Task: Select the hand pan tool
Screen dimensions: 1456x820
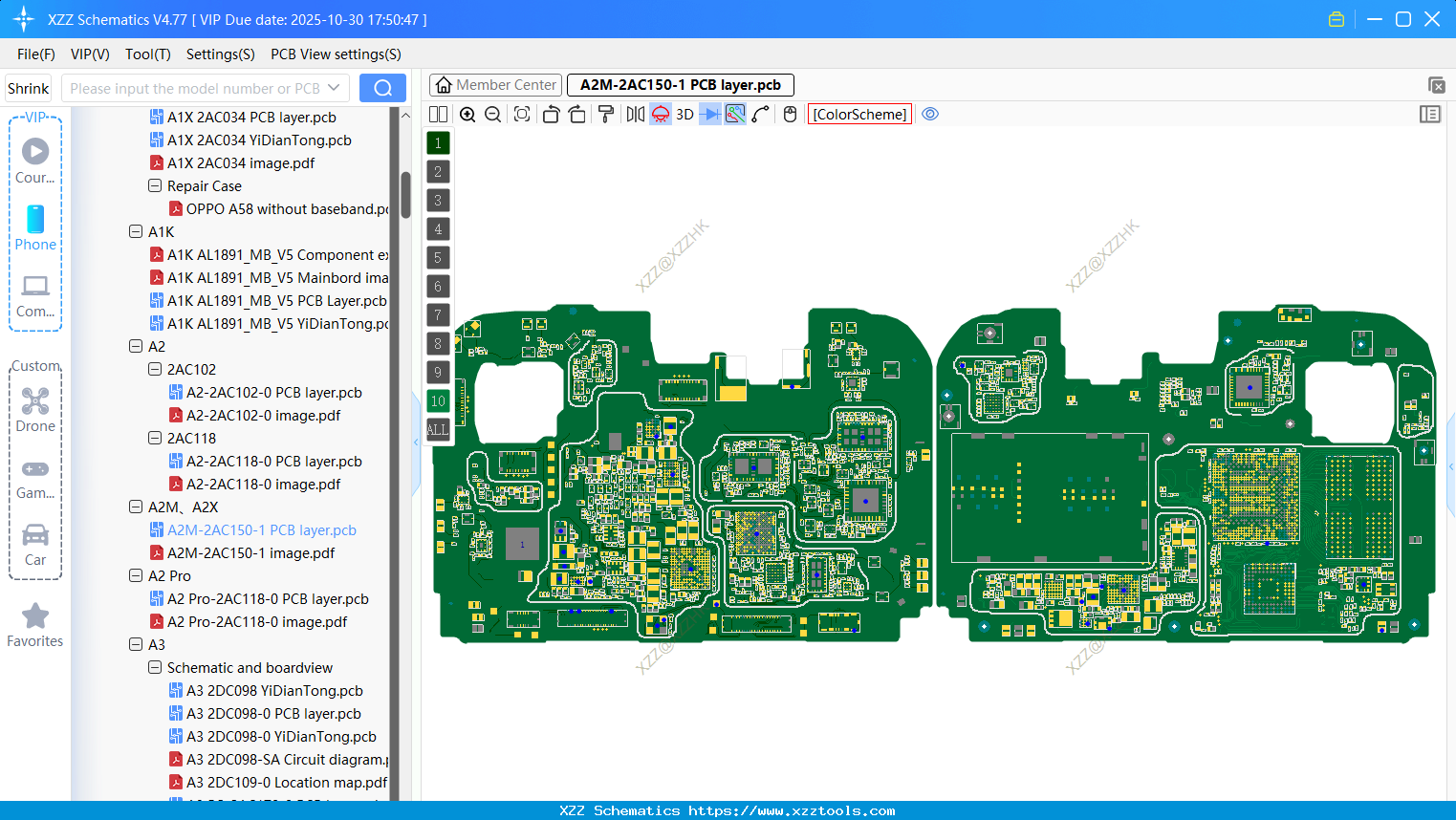Action: coord(790,114)
